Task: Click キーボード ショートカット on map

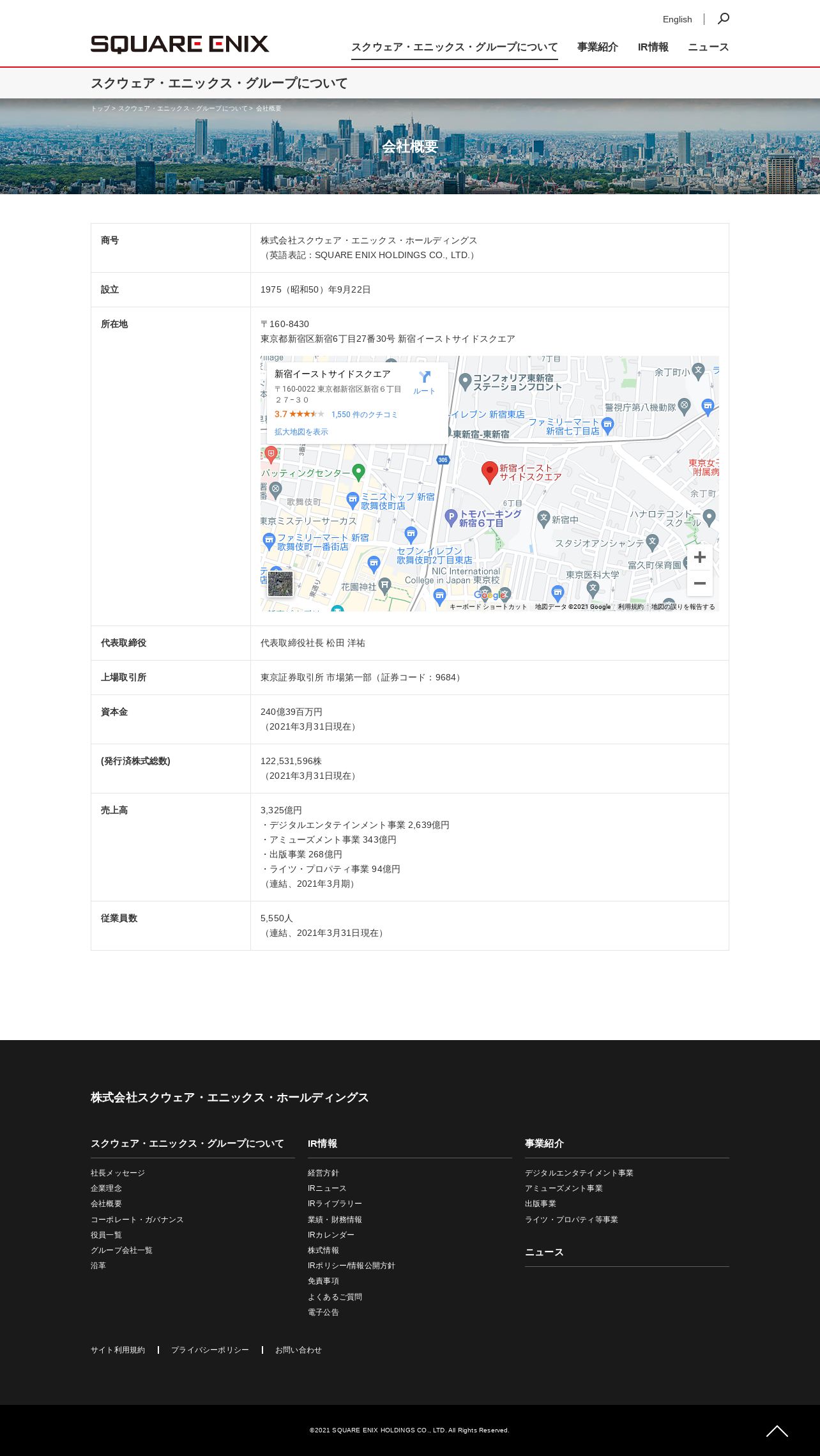Action: coord(489,607)
